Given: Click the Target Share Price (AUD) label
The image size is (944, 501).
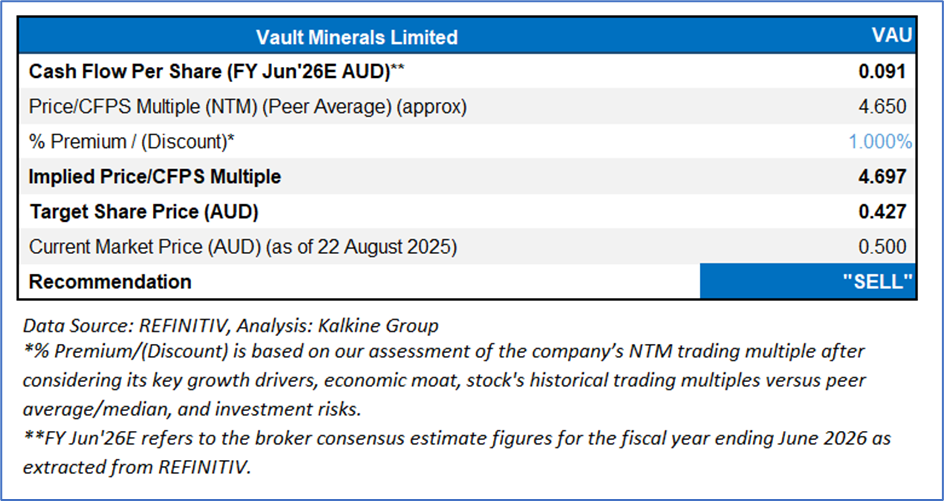Looking at the screenshot, I should click(142, 212).
